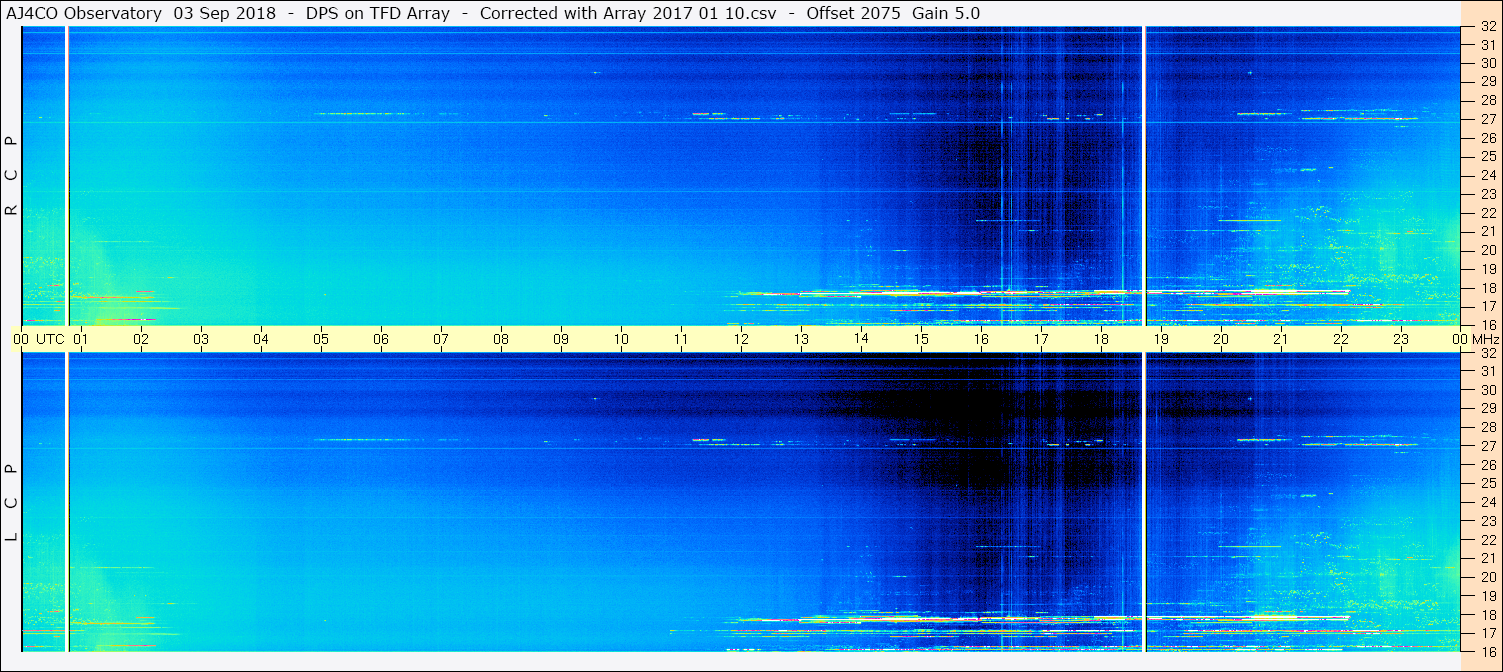1503x672 pixels.
Task: Click the 'MHz' label on time axis
Action: pyautogui.click(x=1485, y=339)
